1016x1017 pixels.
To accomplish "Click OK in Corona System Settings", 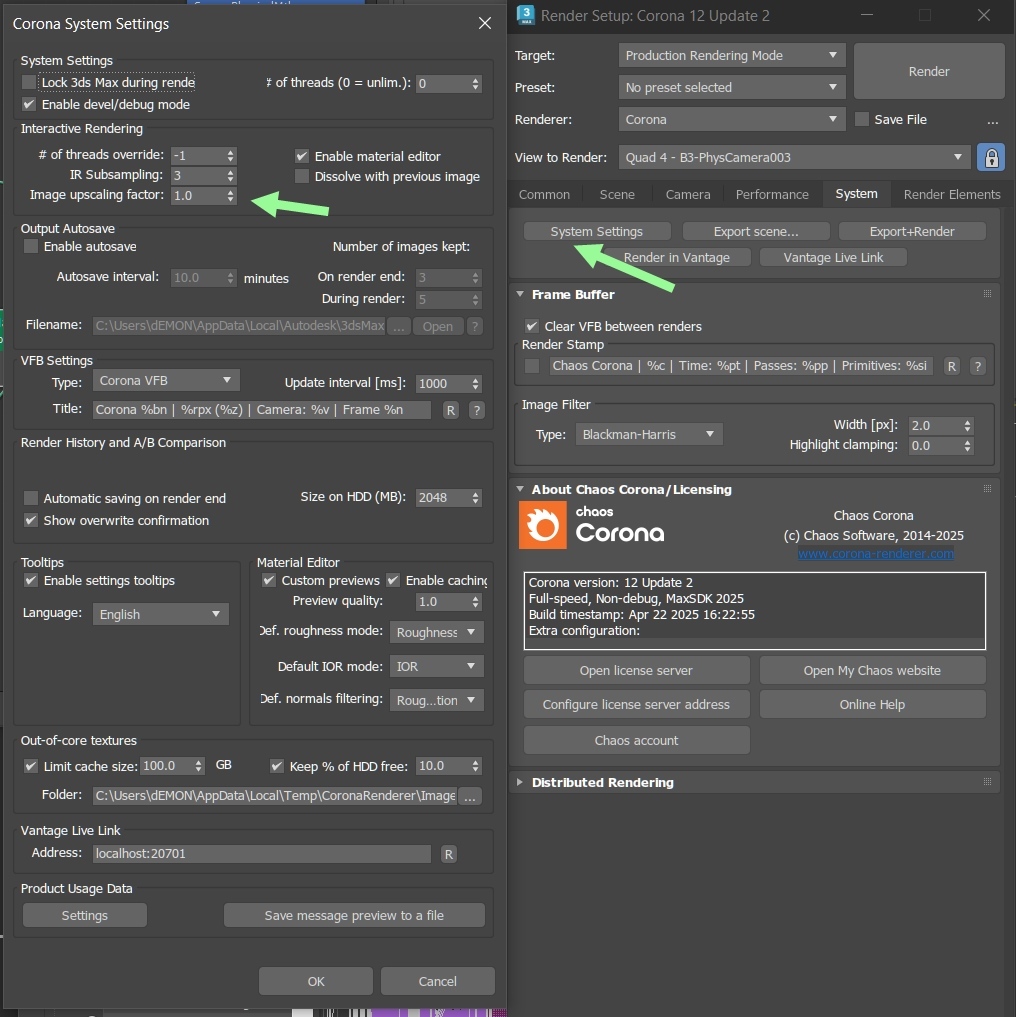I will point(316,981).
